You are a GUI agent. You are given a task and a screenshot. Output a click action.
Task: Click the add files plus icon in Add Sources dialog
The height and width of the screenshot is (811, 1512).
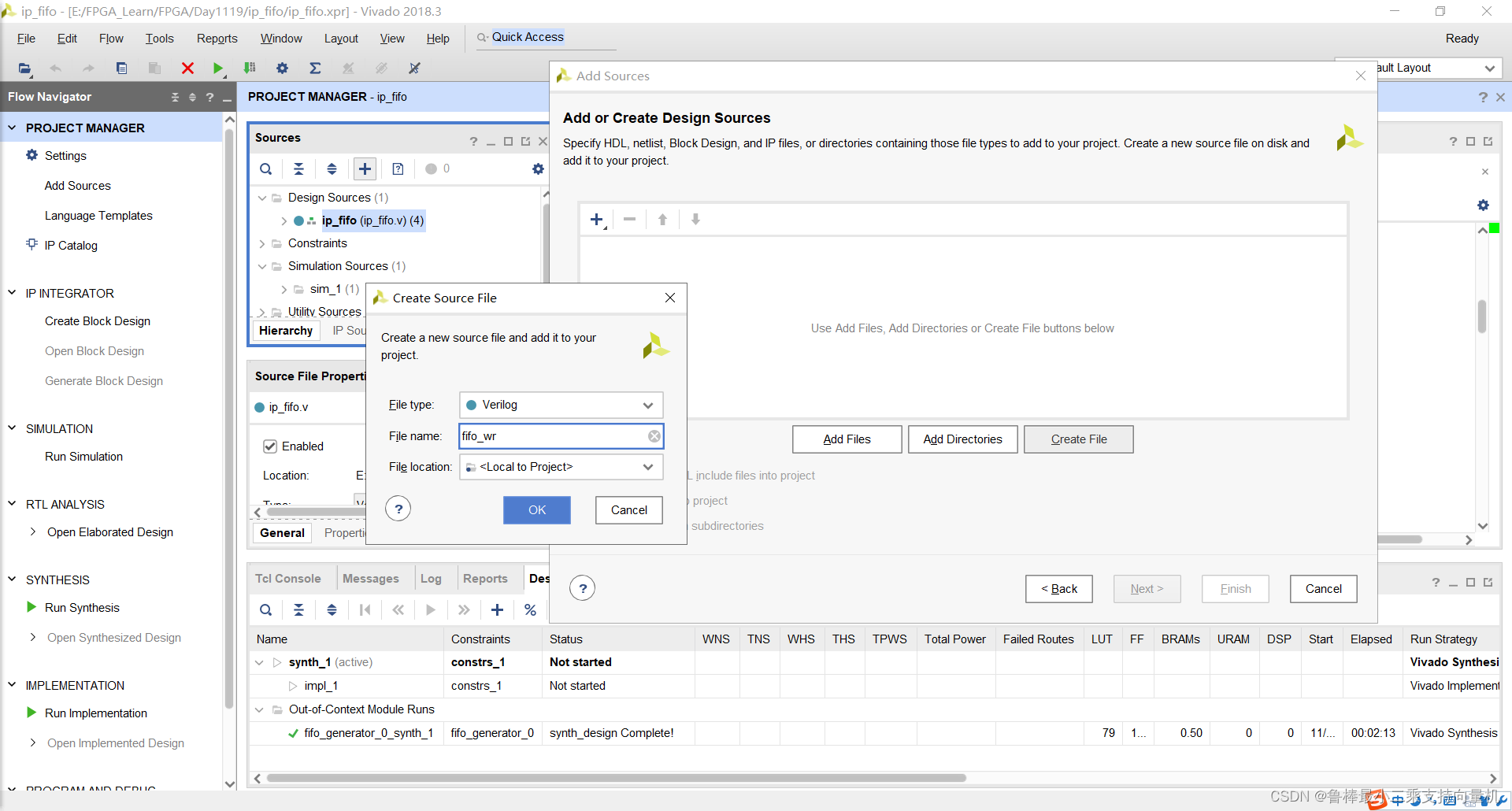pyautogui.click(x=597, y=220)
